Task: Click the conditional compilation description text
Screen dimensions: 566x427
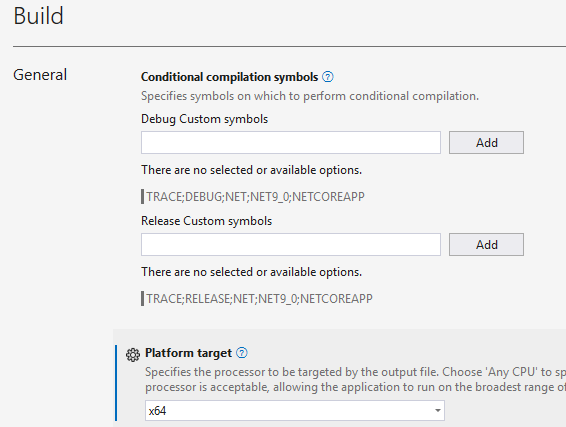Action: pos(310,96)
